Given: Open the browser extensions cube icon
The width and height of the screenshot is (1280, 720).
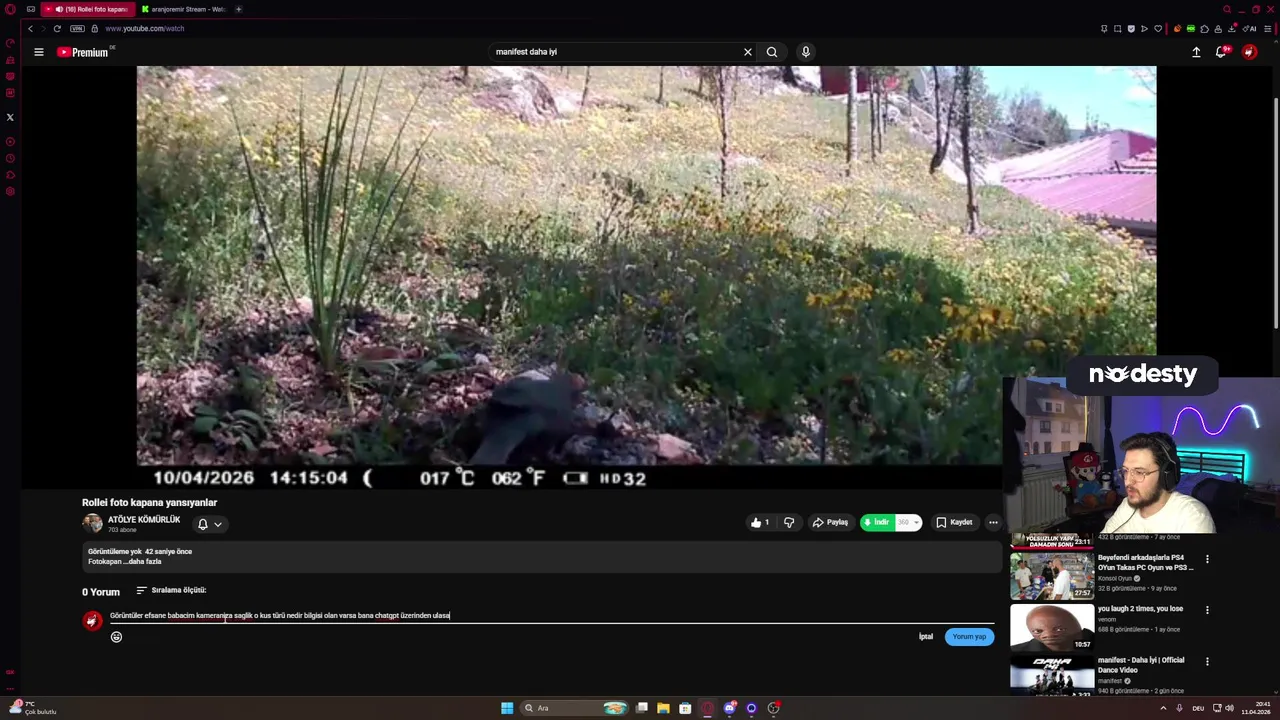Looking at the screenshot, I should [1204, 28].
